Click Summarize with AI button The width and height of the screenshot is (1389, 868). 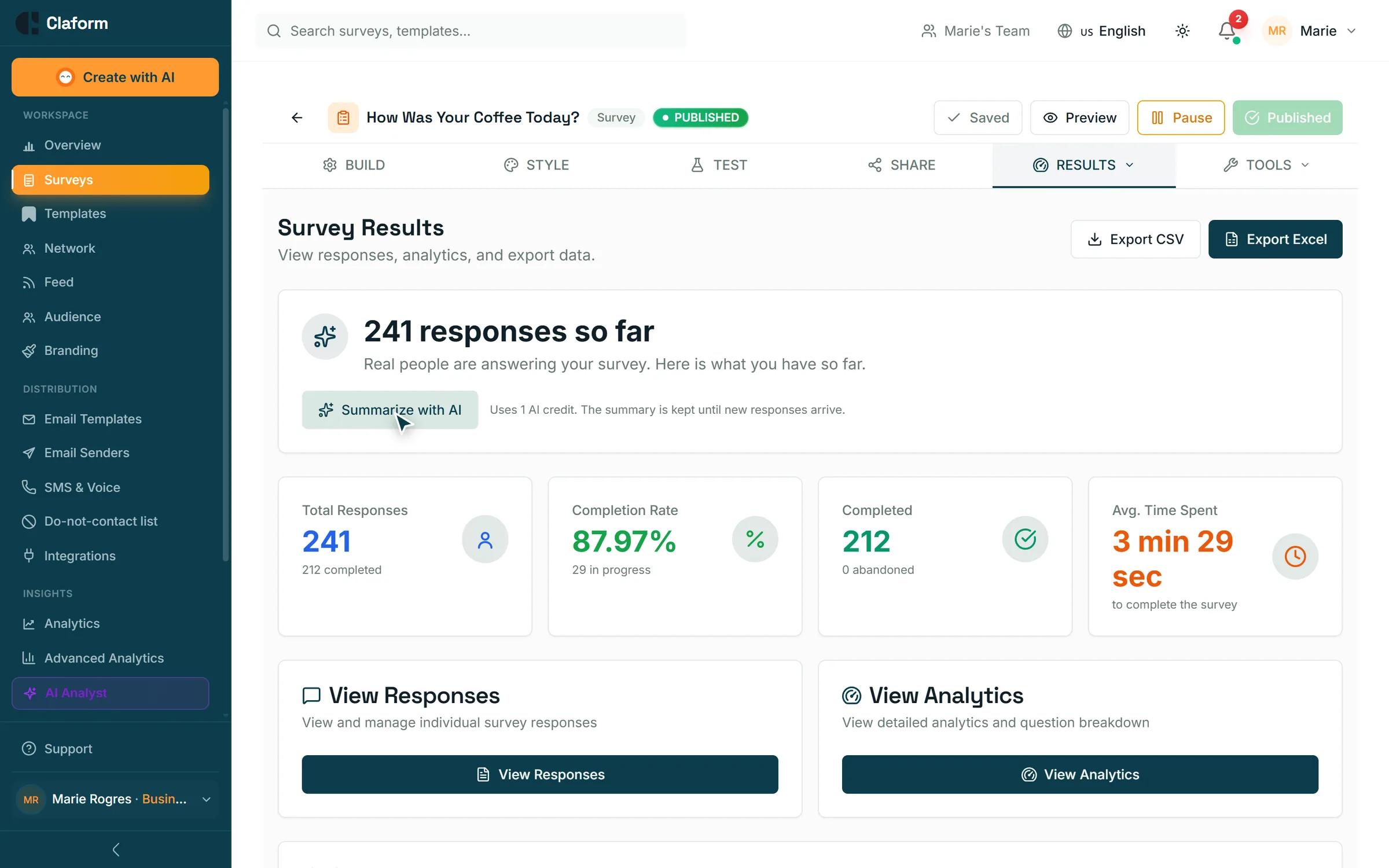pos(390,410)
